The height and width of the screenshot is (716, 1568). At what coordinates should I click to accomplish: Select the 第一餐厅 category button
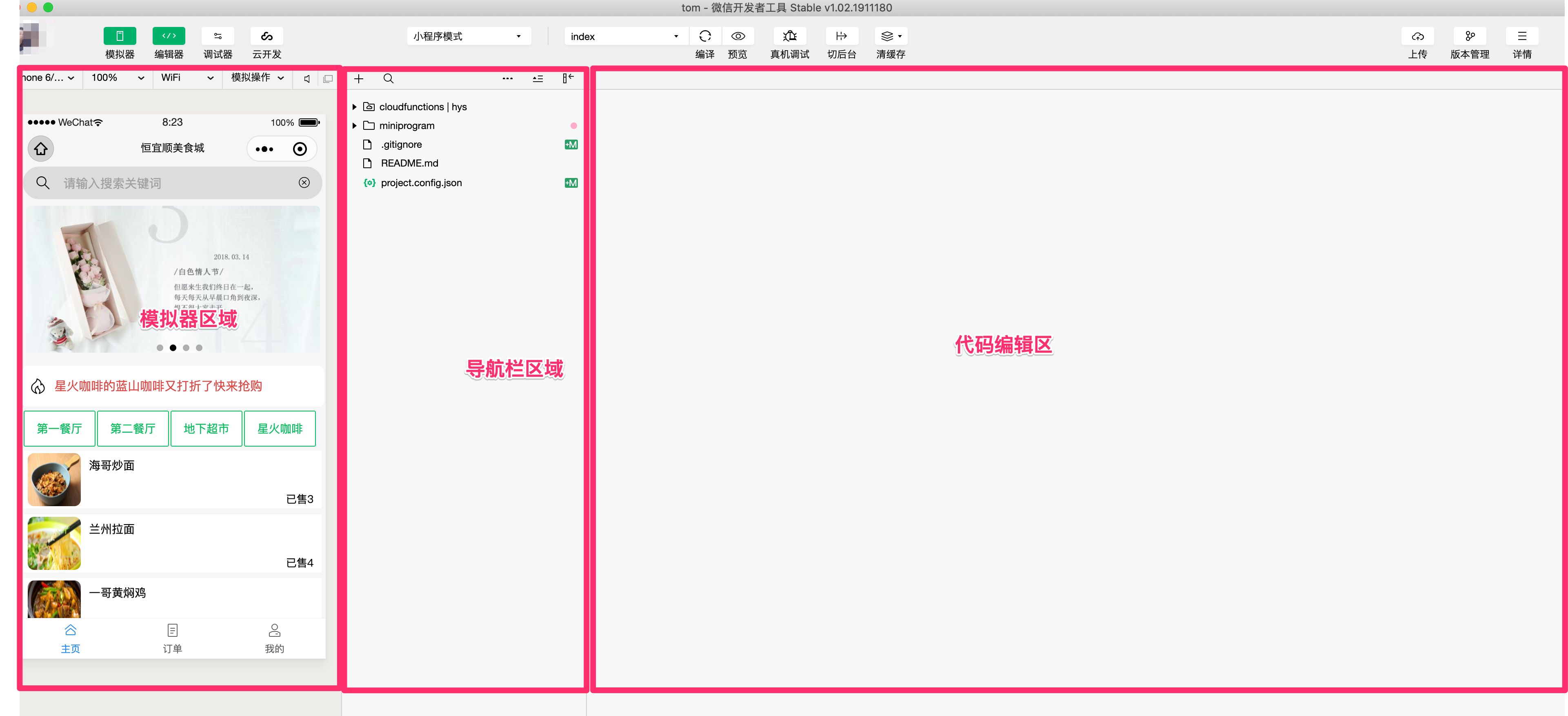60,429
